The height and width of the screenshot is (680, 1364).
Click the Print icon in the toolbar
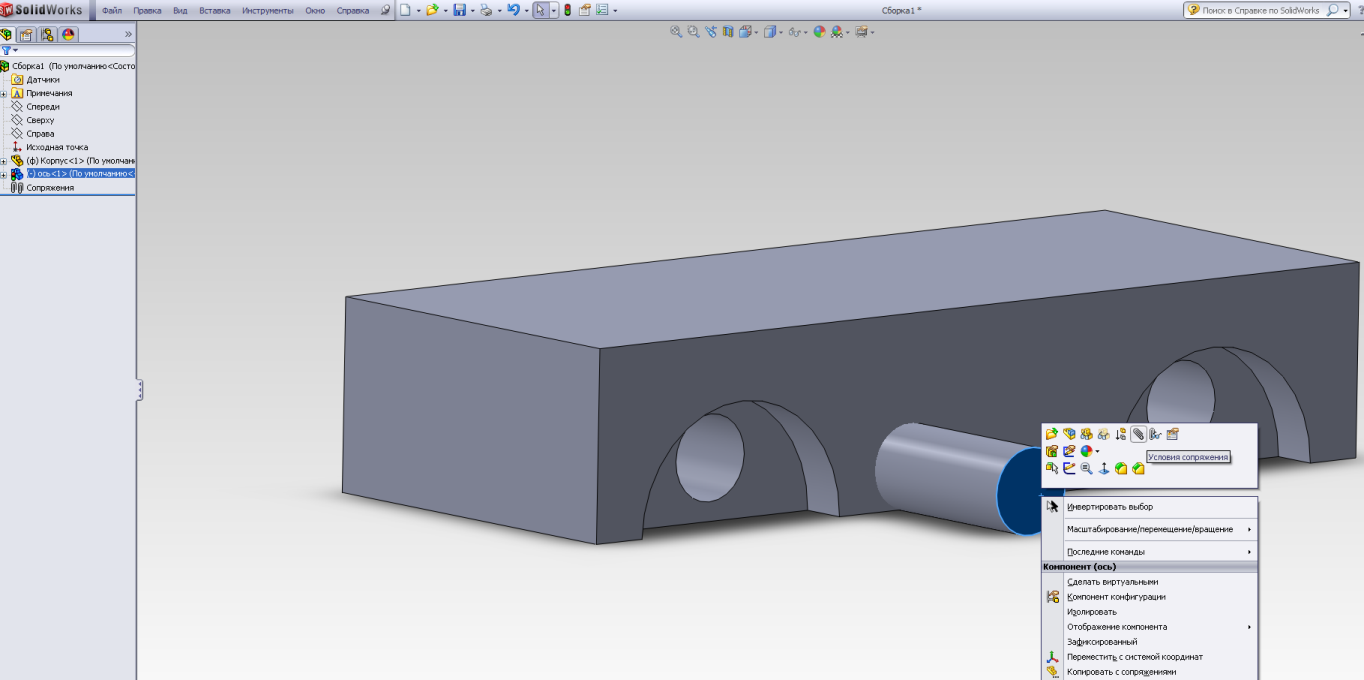pyautogui.click(x=486, y=10)
